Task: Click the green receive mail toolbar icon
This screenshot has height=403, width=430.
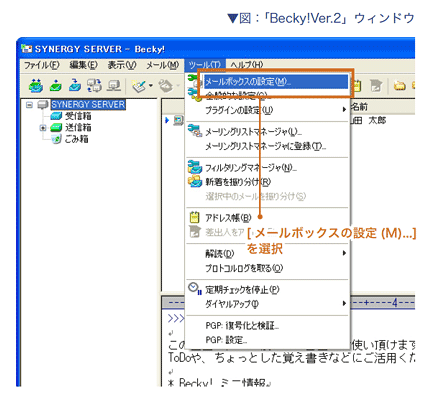Action: [55, 86]
